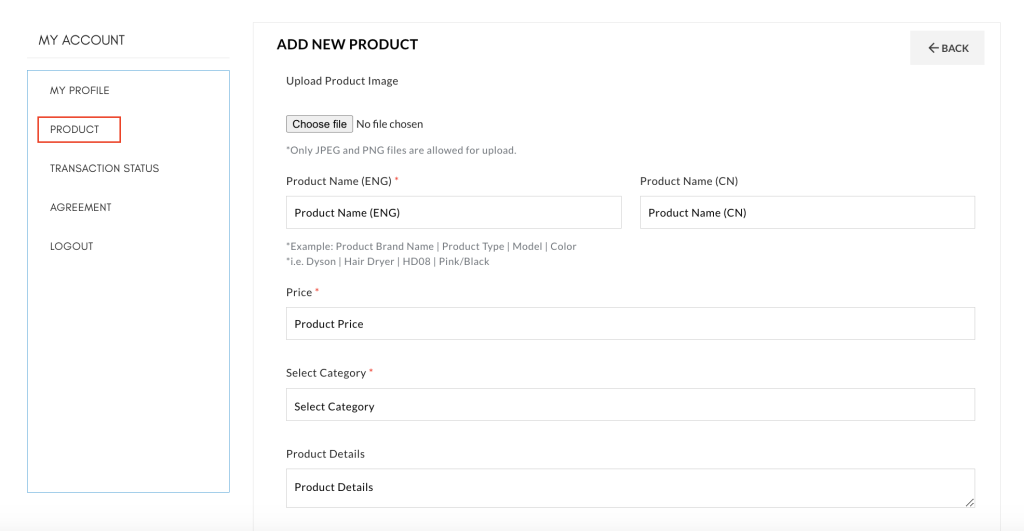The image size is (1024, 531).
Task: Click the Choose file upload button
Action: 319,124
